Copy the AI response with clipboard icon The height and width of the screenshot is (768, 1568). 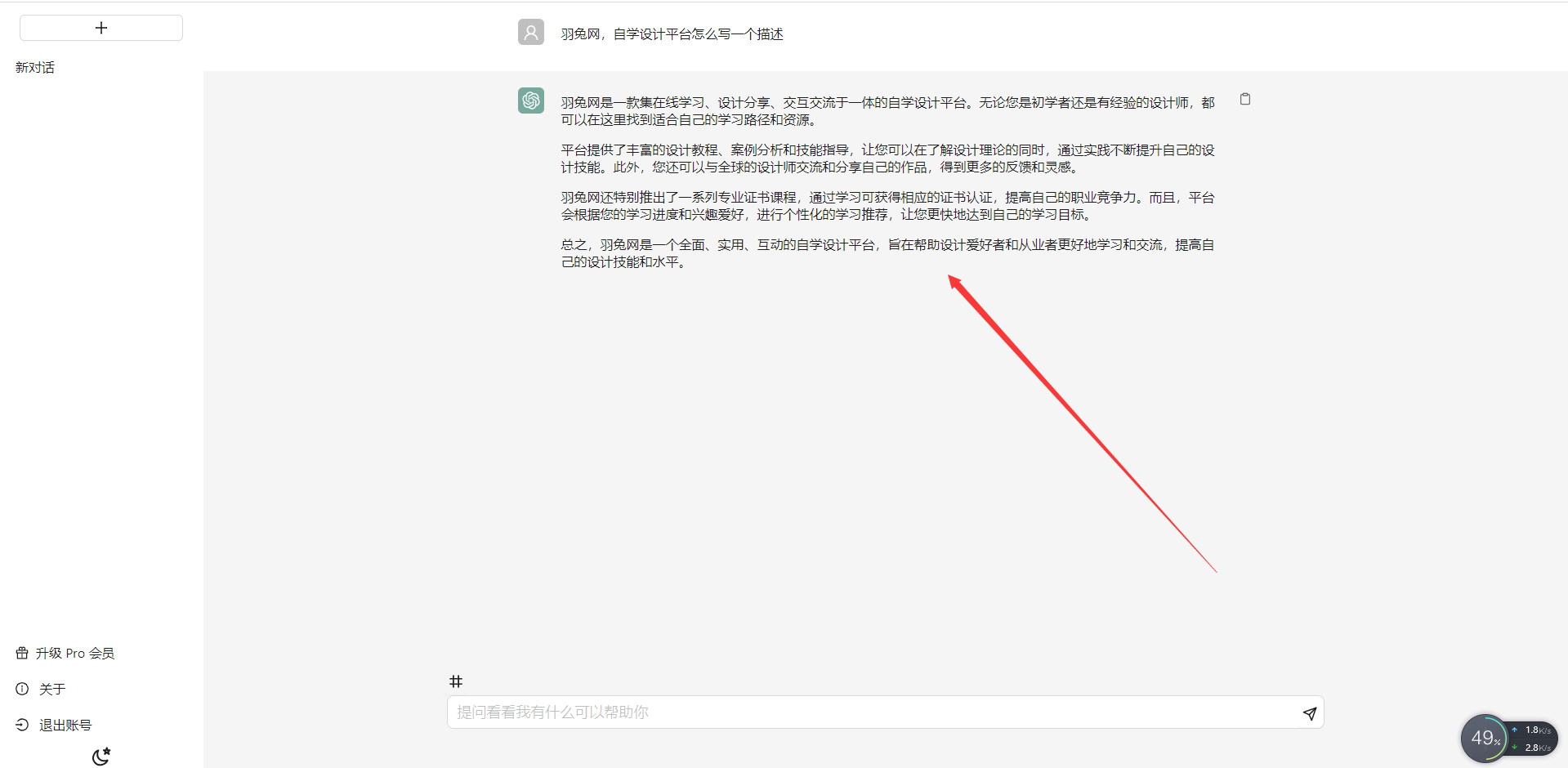[x=1245, y=99]
